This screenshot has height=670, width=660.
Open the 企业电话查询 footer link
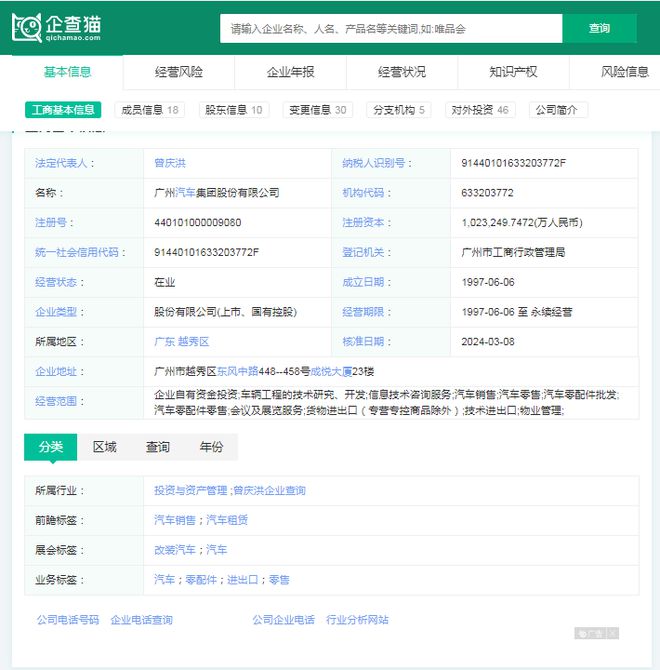[141, 620]
